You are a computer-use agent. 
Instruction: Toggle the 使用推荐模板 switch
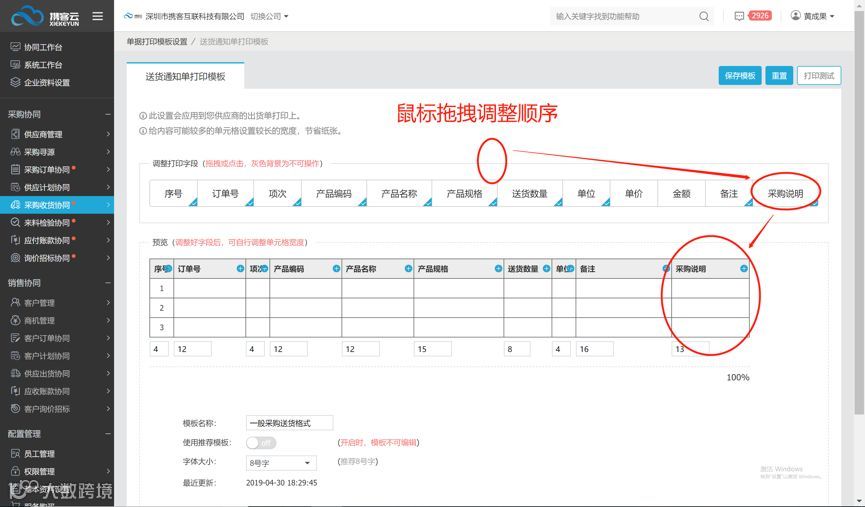(x=261, y=442)
